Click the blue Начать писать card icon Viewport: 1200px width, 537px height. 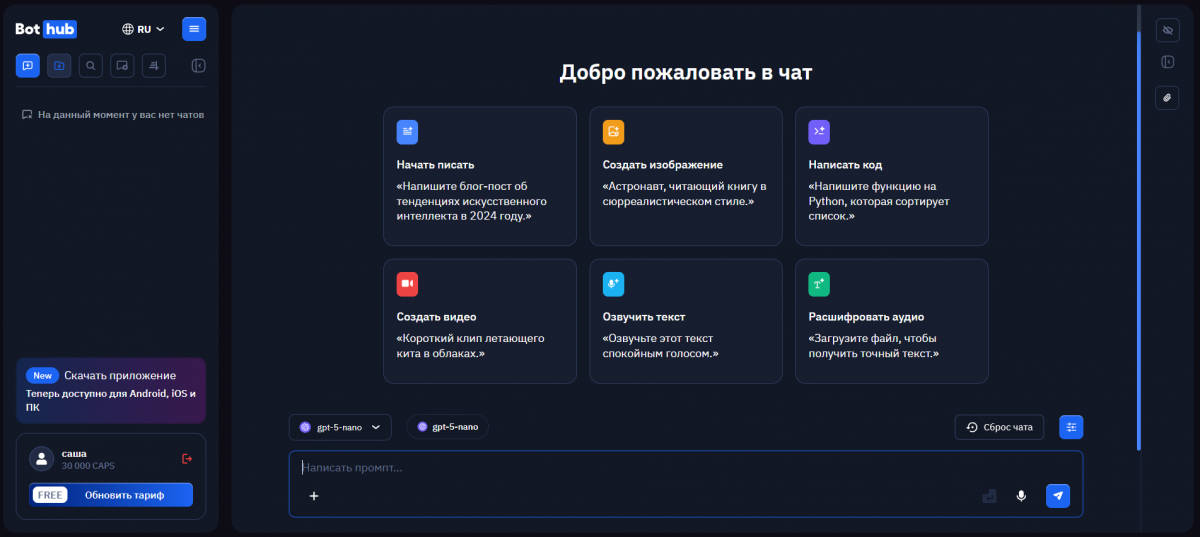click(407, 132)
